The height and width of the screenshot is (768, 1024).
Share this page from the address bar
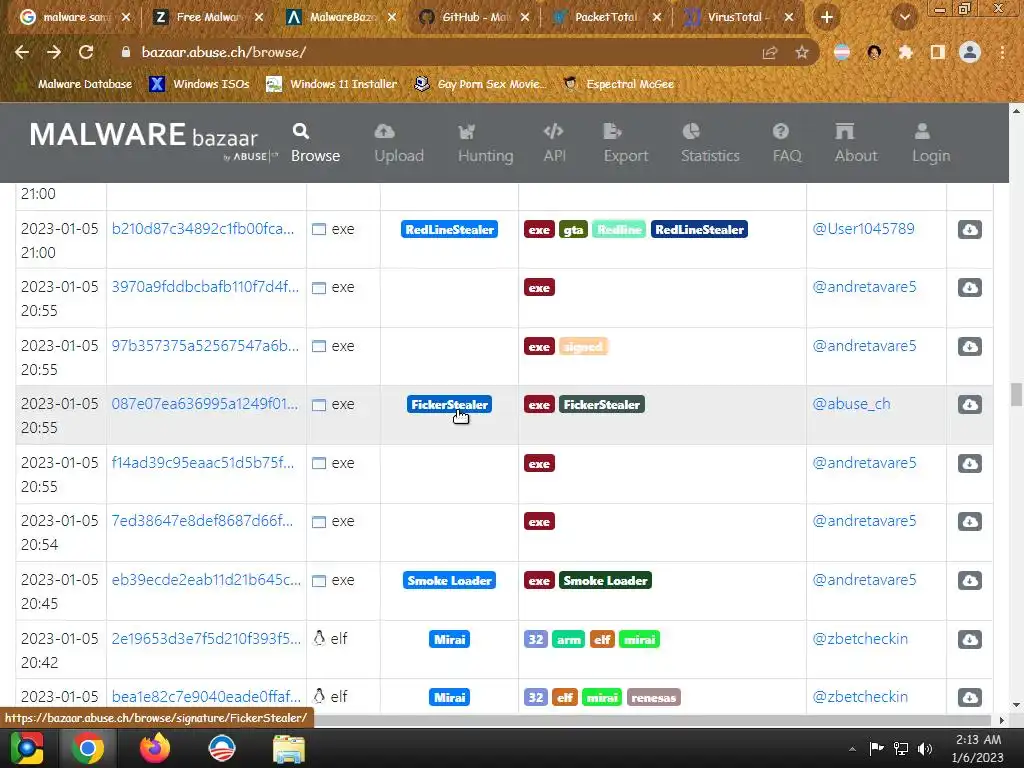pos(770,52)
